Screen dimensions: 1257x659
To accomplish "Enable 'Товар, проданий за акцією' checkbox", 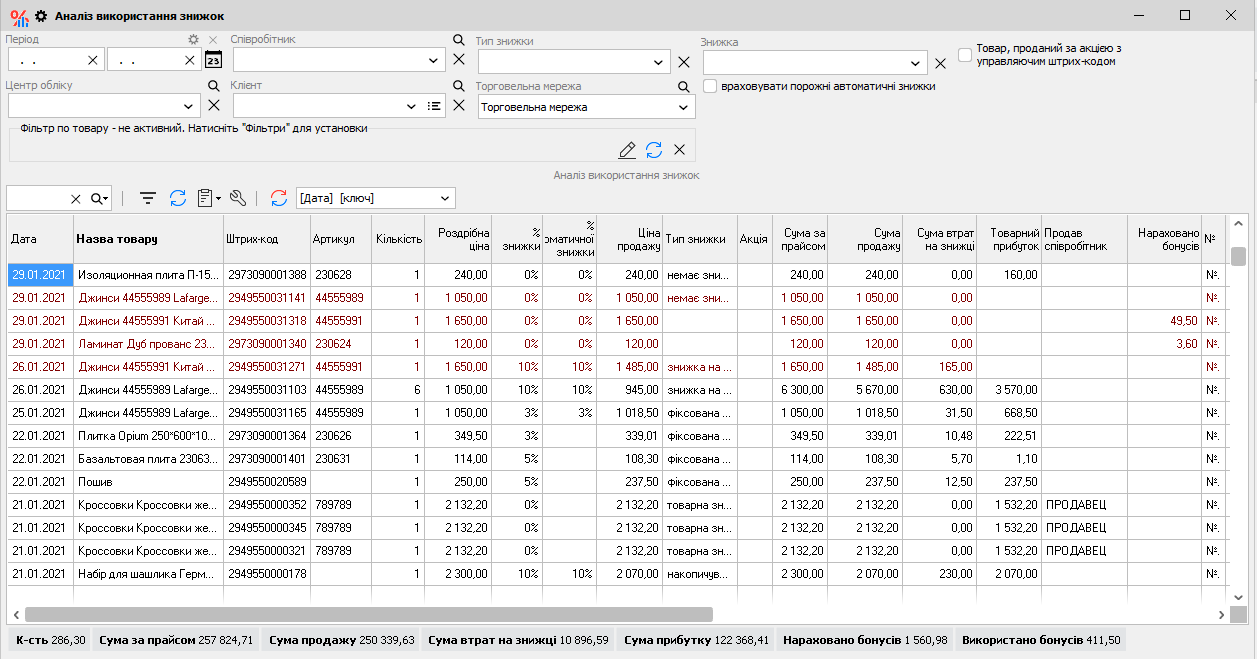I will (x=965, y=55).
